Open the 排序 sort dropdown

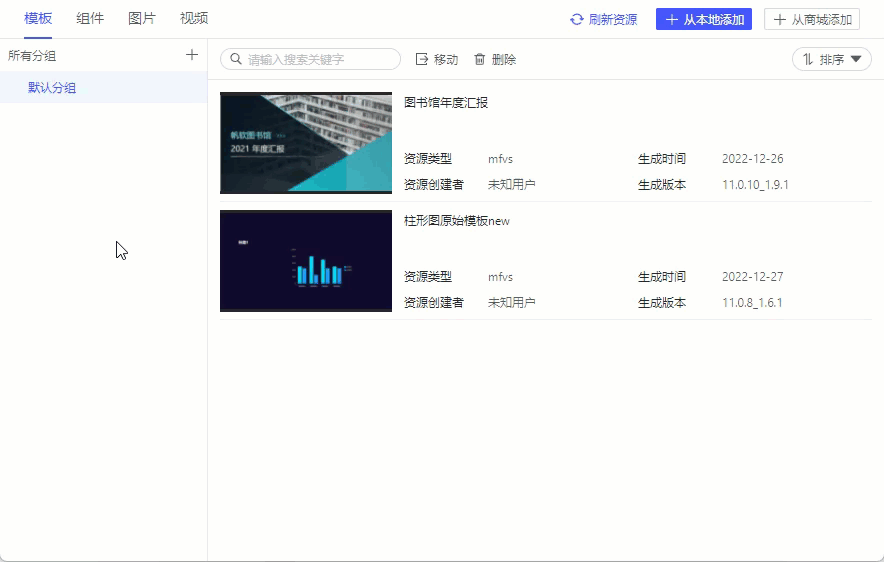pos(832,59)
